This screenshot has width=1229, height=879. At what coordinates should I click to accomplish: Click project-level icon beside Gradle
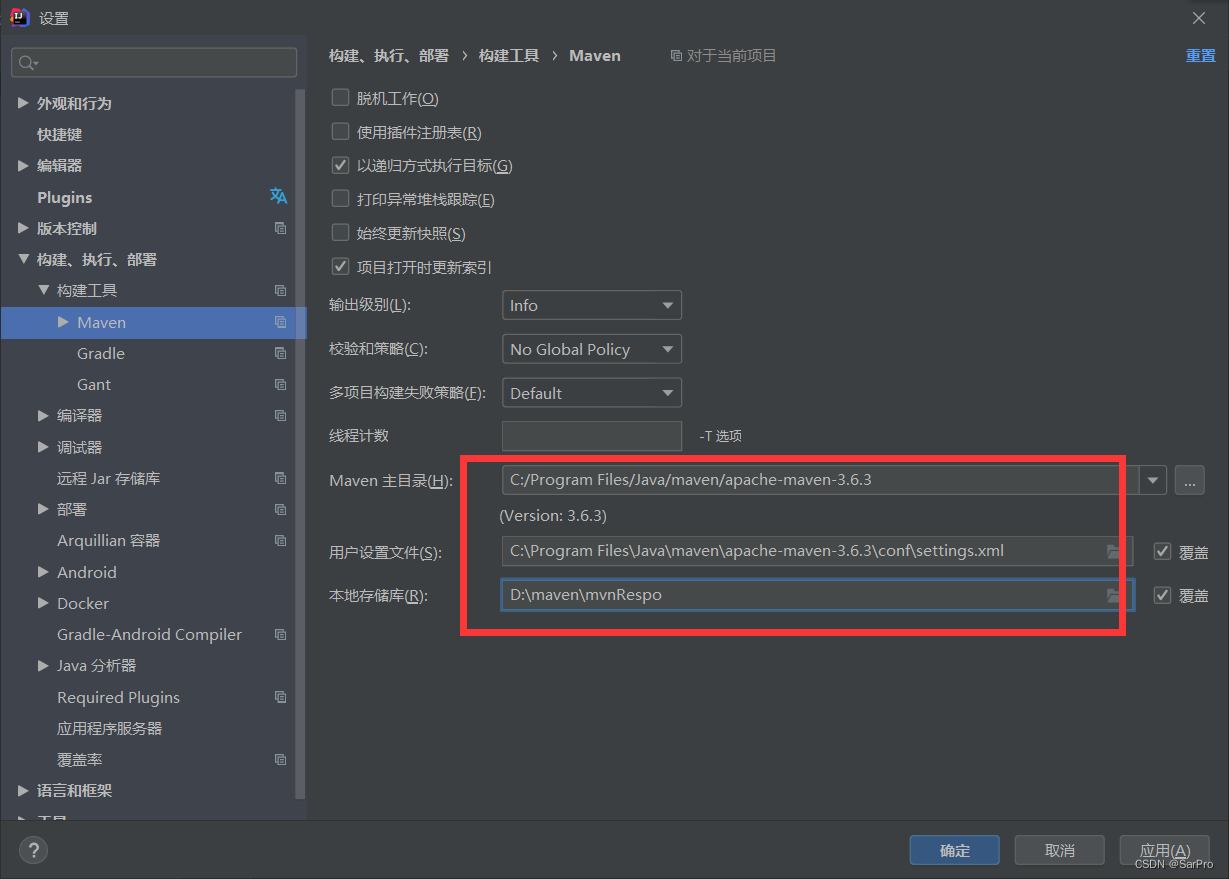(280, 353)
